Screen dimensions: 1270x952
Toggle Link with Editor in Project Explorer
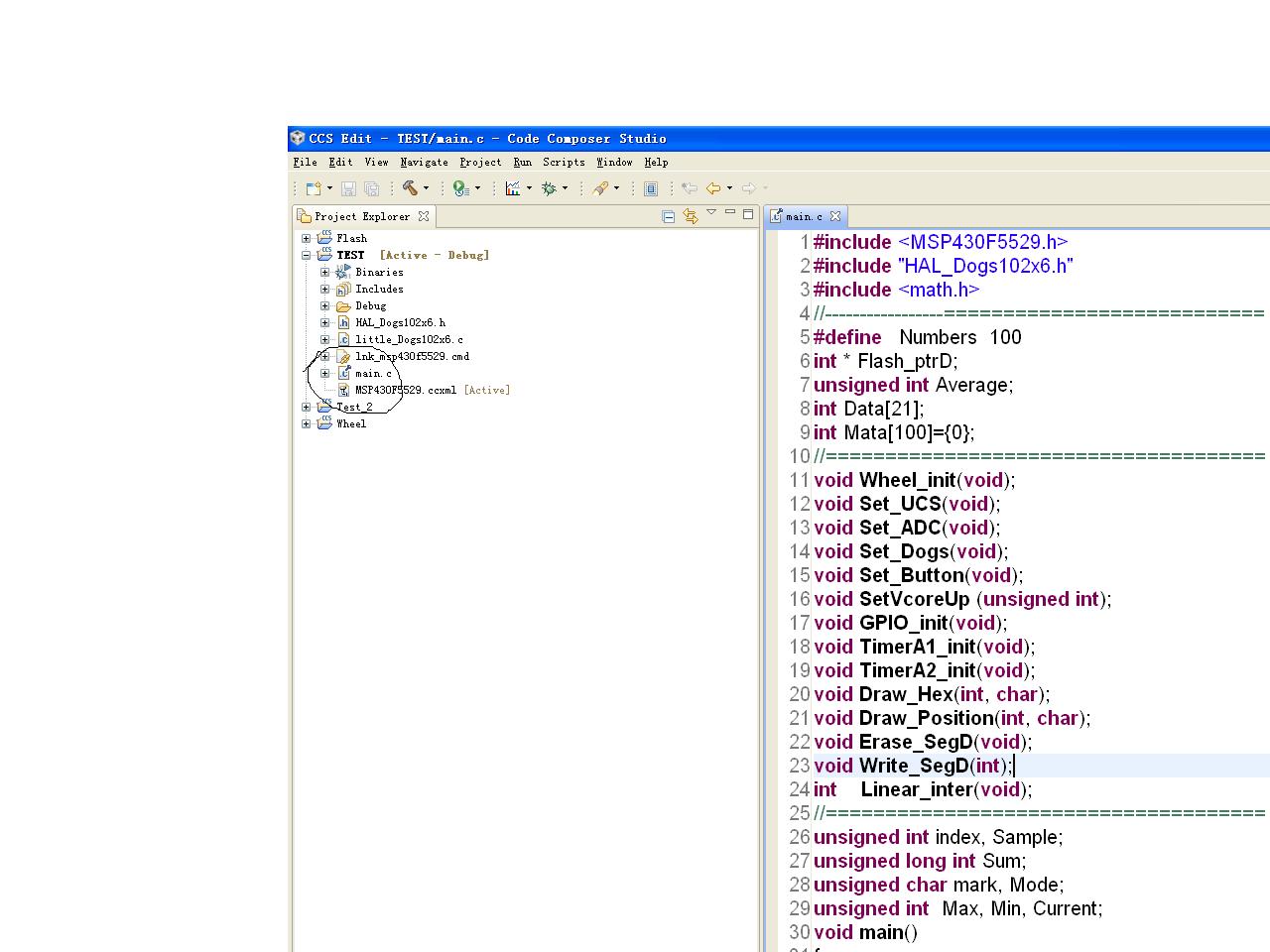[x=690, y=216]
